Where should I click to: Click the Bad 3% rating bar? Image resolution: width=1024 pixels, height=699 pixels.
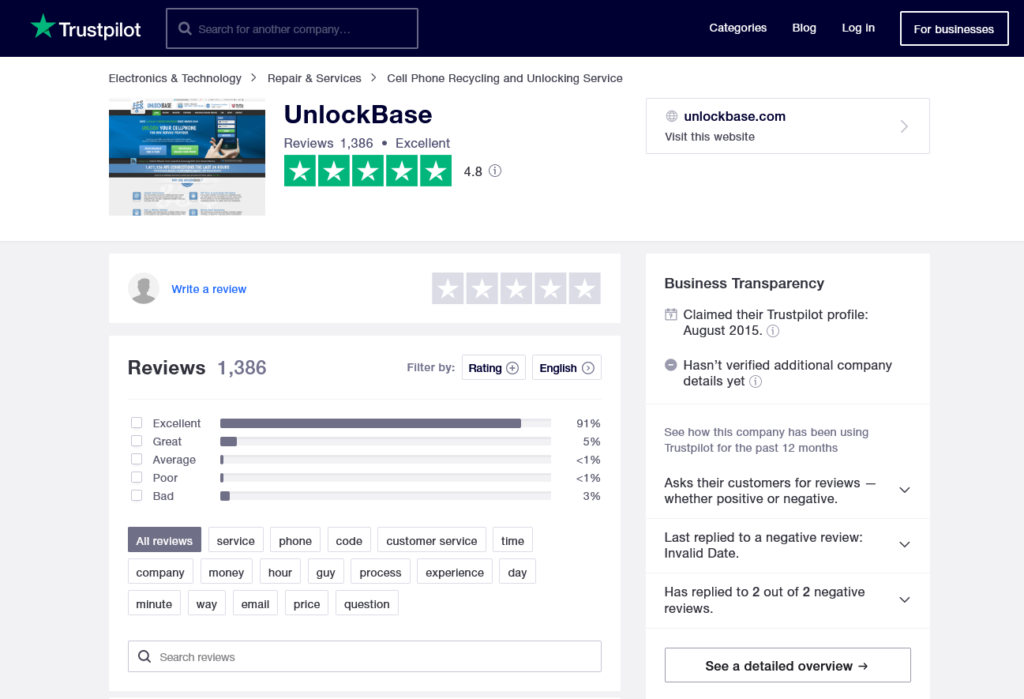click(x=385, y=496)
